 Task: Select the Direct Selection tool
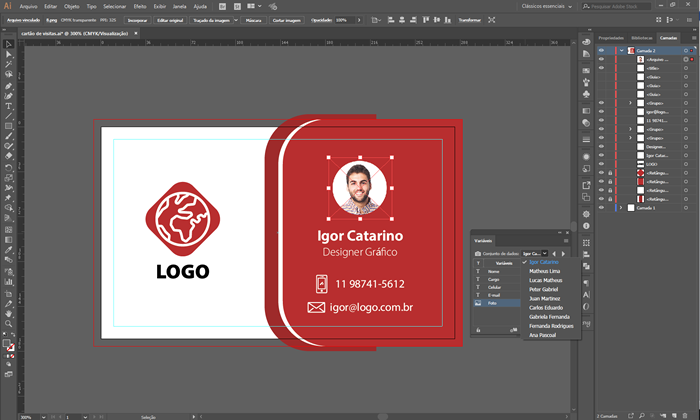(8, 55)
